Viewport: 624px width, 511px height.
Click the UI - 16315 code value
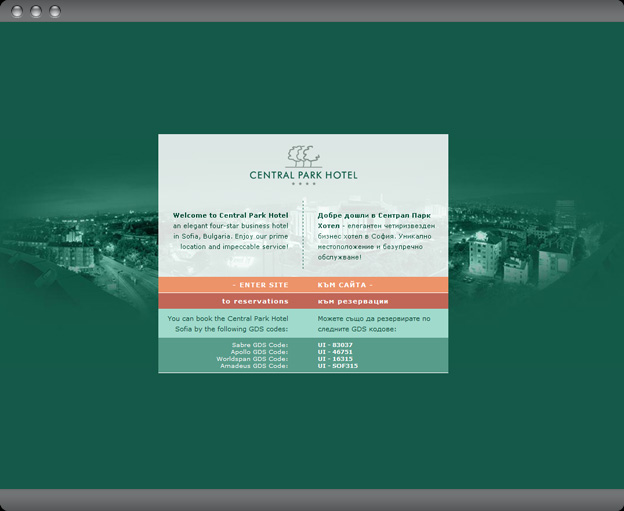pos(335,359)
